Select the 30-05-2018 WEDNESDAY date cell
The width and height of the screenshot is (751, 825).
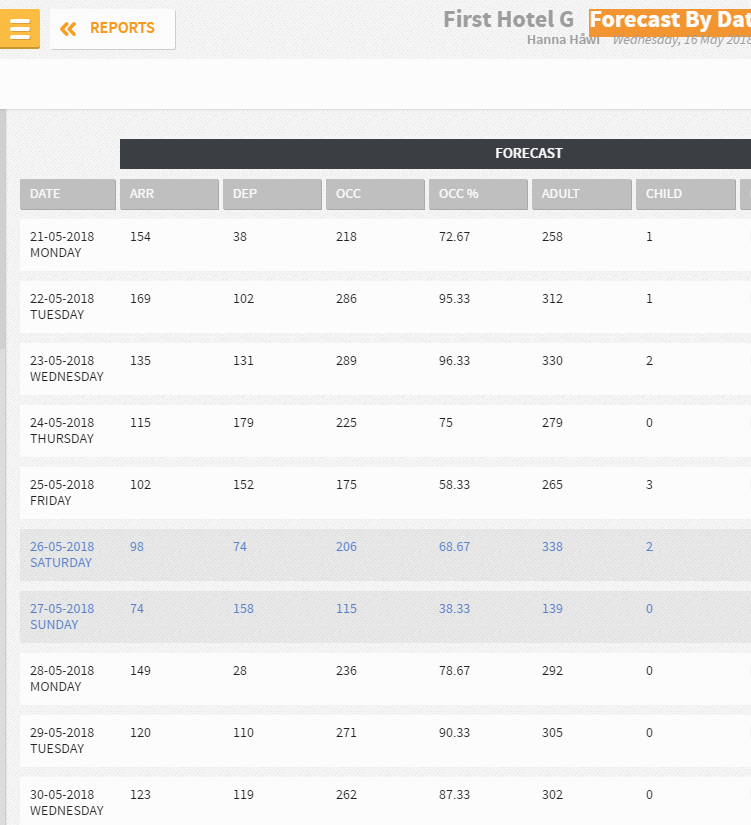(67, 803)
